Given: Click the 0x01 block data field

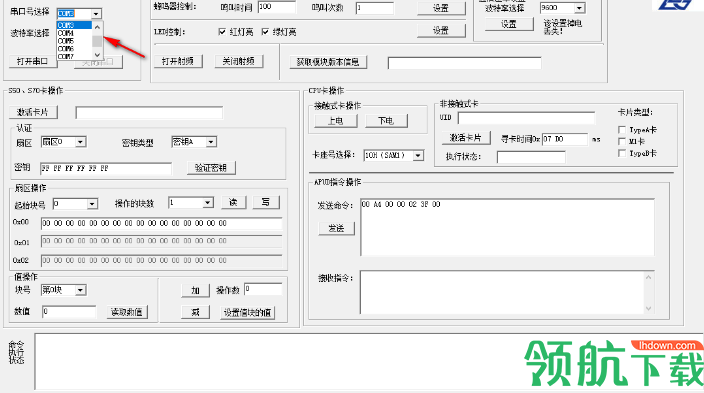Looking at the screenshot, I should 161,242.
